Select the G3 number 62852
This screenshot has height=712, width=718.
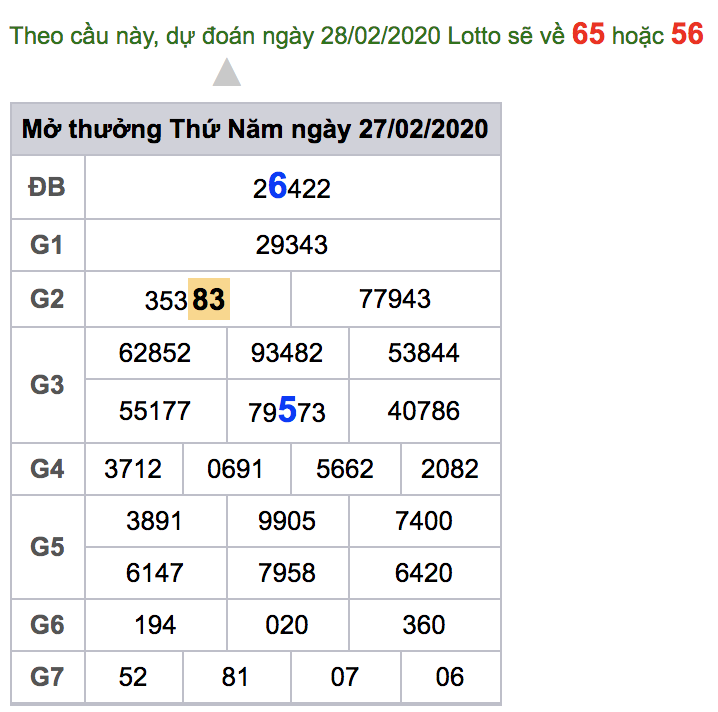pyautogui.click(x=155, y=353)
